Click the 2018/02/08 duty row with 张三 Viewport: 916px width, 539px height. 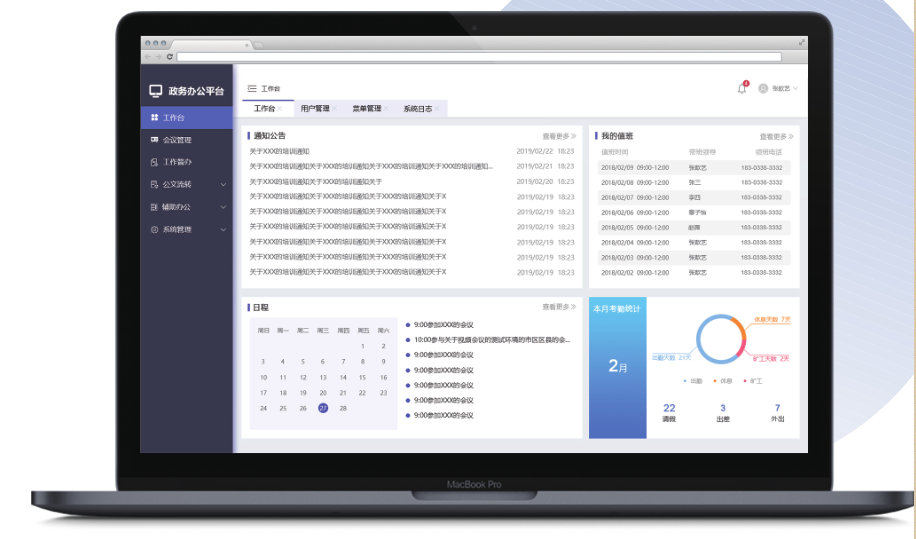[694, 182]
